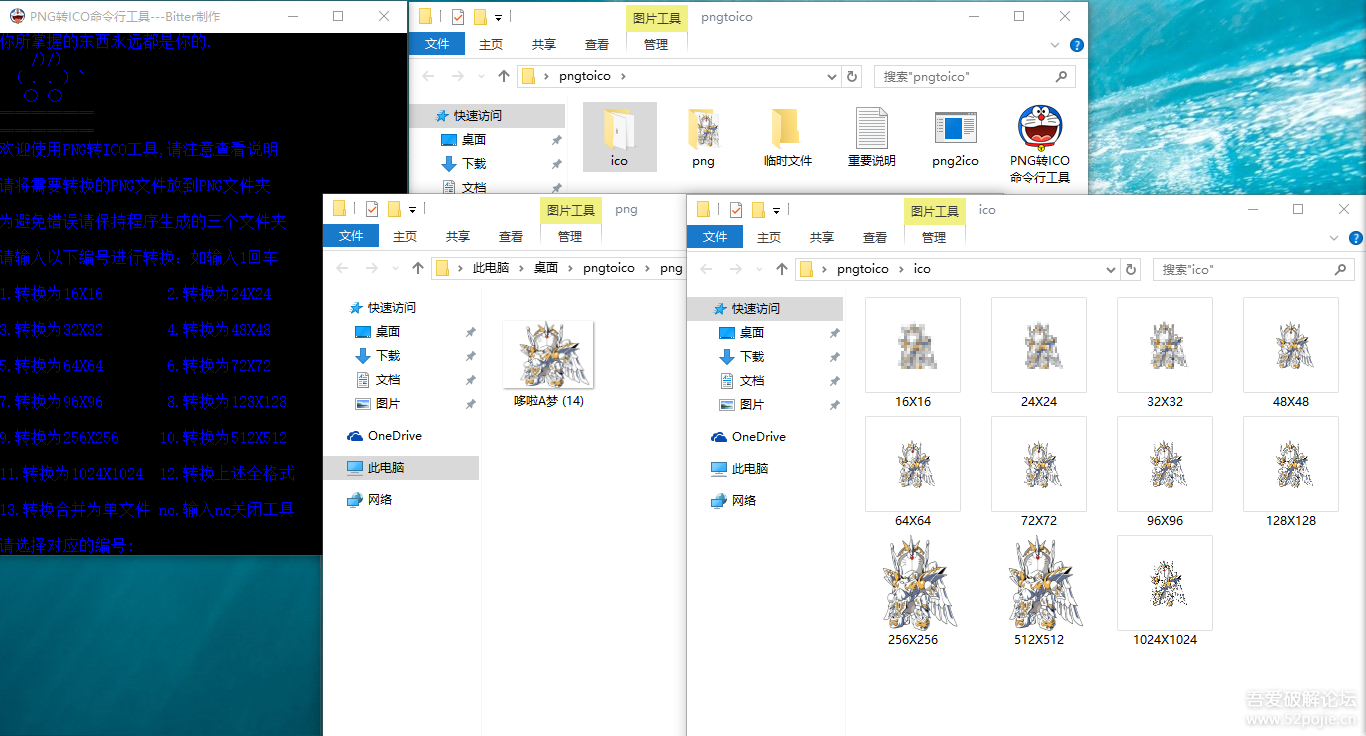Expand the ribbon in the pngtoico window
Image resolution: width=1366 pixels, height=736 pixels.
pos(1057,45)
